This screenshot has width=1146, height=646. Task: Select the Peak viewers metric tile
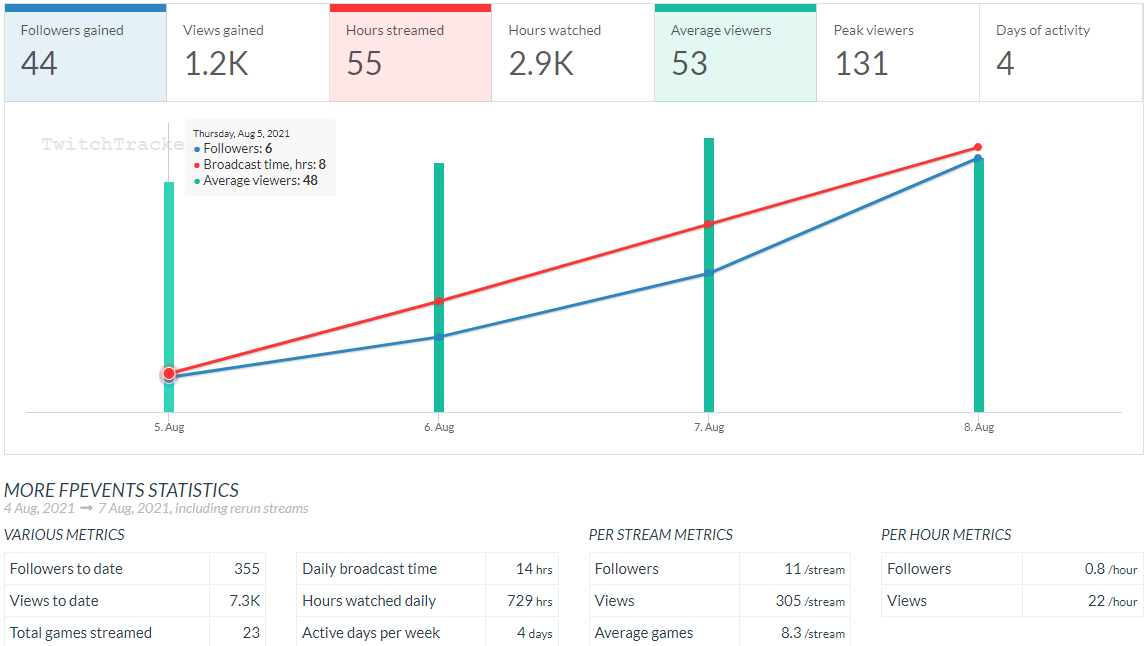coord(897,52)
